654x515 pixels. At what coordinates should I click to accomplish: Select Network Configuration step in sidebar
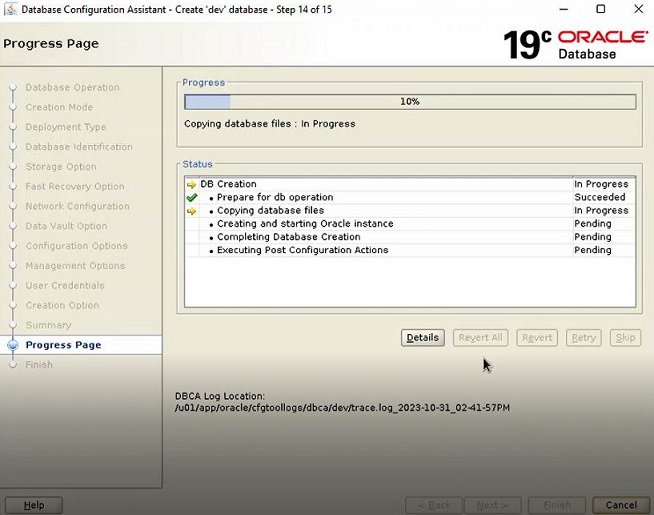(x=78, y=206)
